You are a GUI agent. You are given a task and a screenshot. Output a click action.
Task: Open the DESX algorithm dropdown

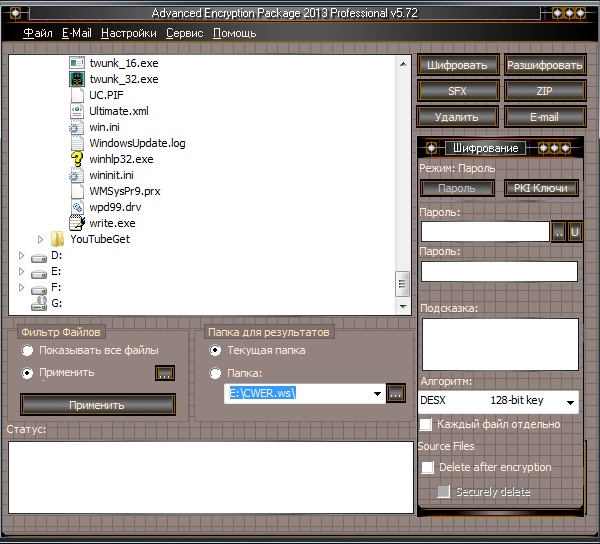click(570, 401)
